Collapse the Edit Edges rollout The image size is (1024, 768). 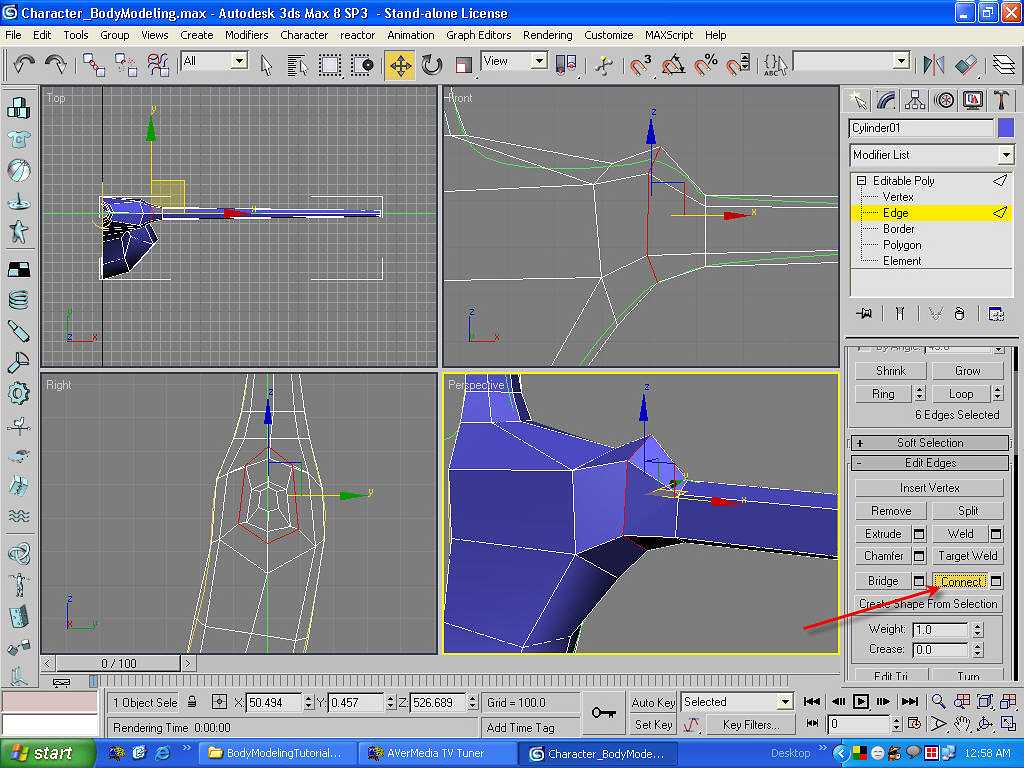tap(930, 463)
